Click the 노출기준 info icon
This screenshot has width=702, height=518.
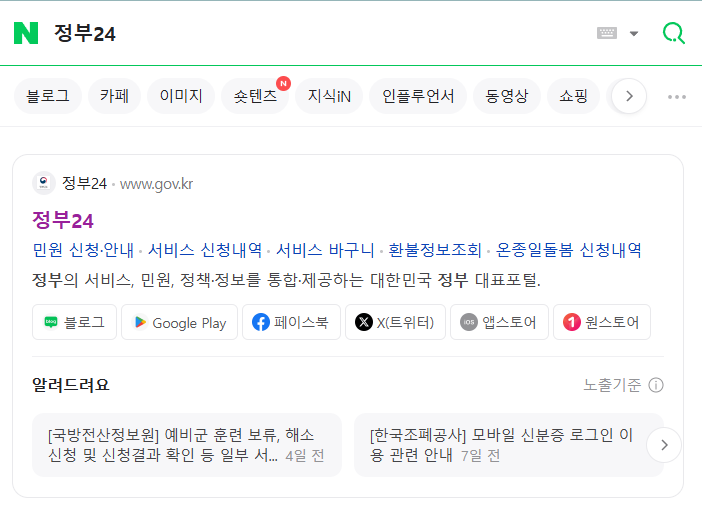coord(656,385)
